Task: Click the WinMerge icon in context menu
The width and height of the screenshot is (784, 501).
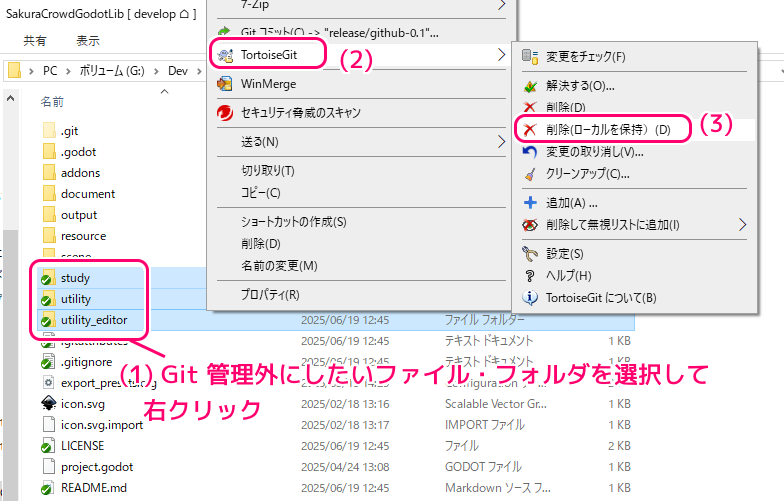Action: (225, 84)
